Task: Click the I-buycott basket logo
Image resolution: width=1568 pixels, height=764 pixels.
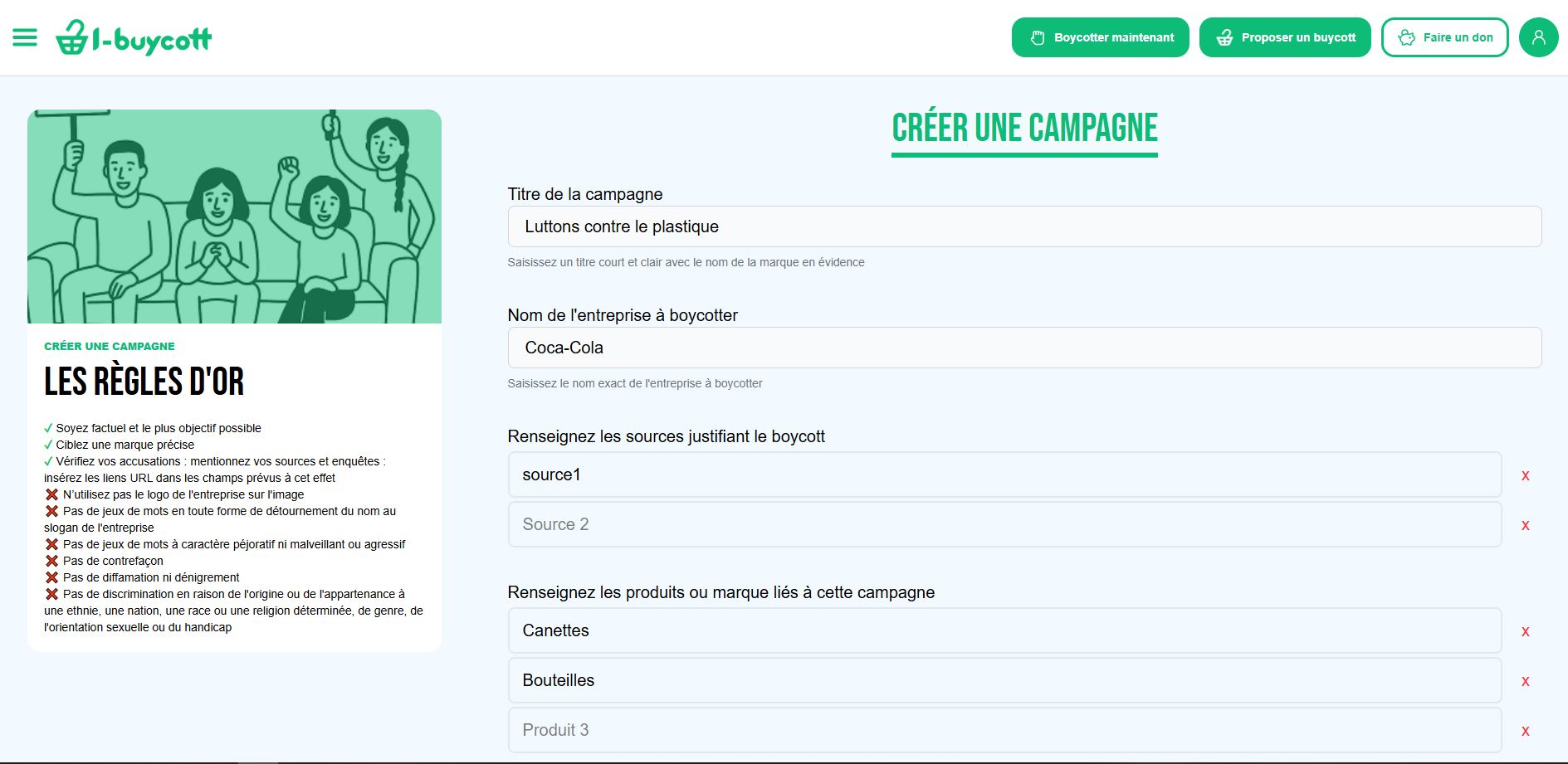Action: point(134,38)
